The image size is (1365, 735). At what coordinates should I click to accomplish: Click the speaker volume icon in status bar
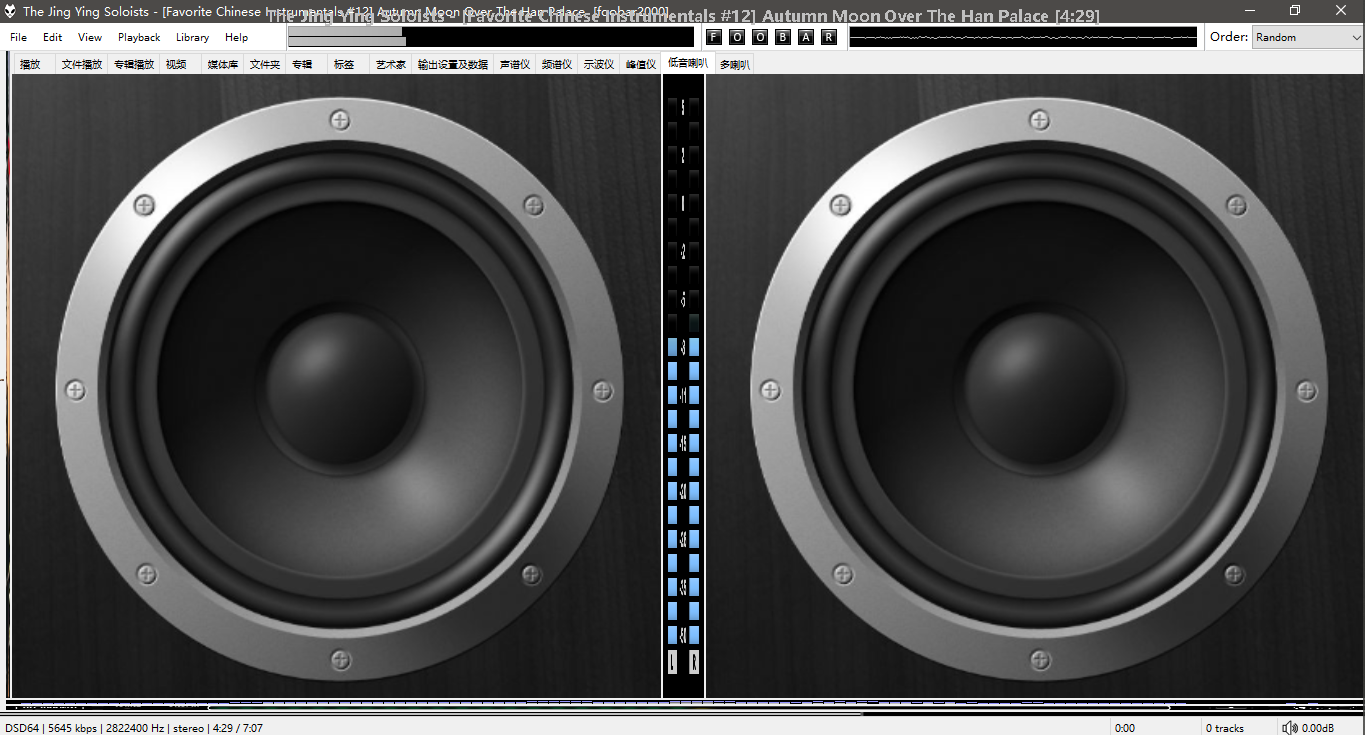pos(1290,728)
